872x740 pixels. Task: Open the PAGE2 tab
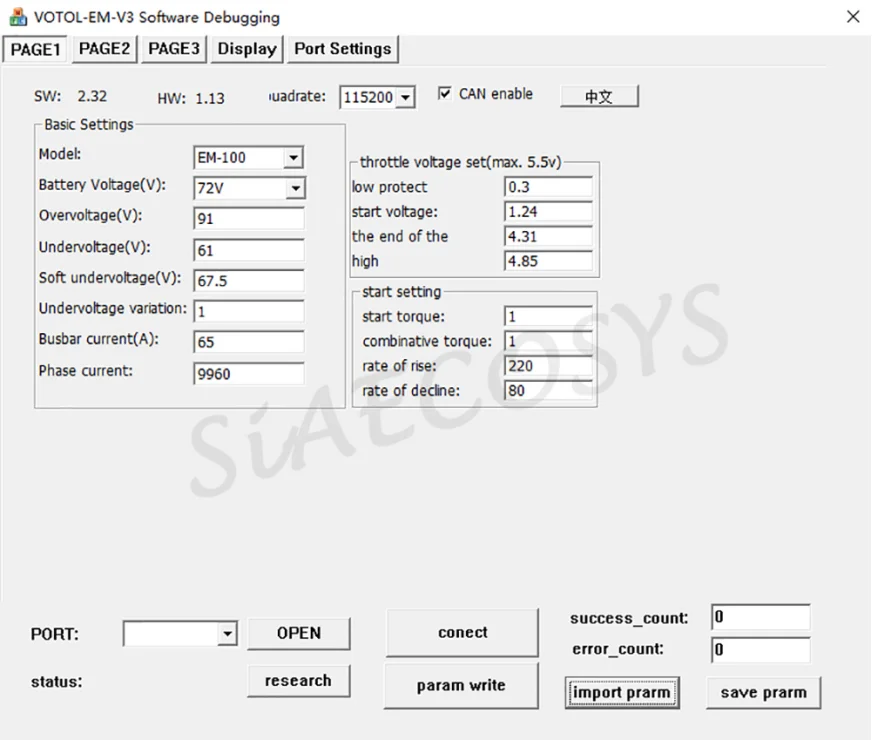104,49
